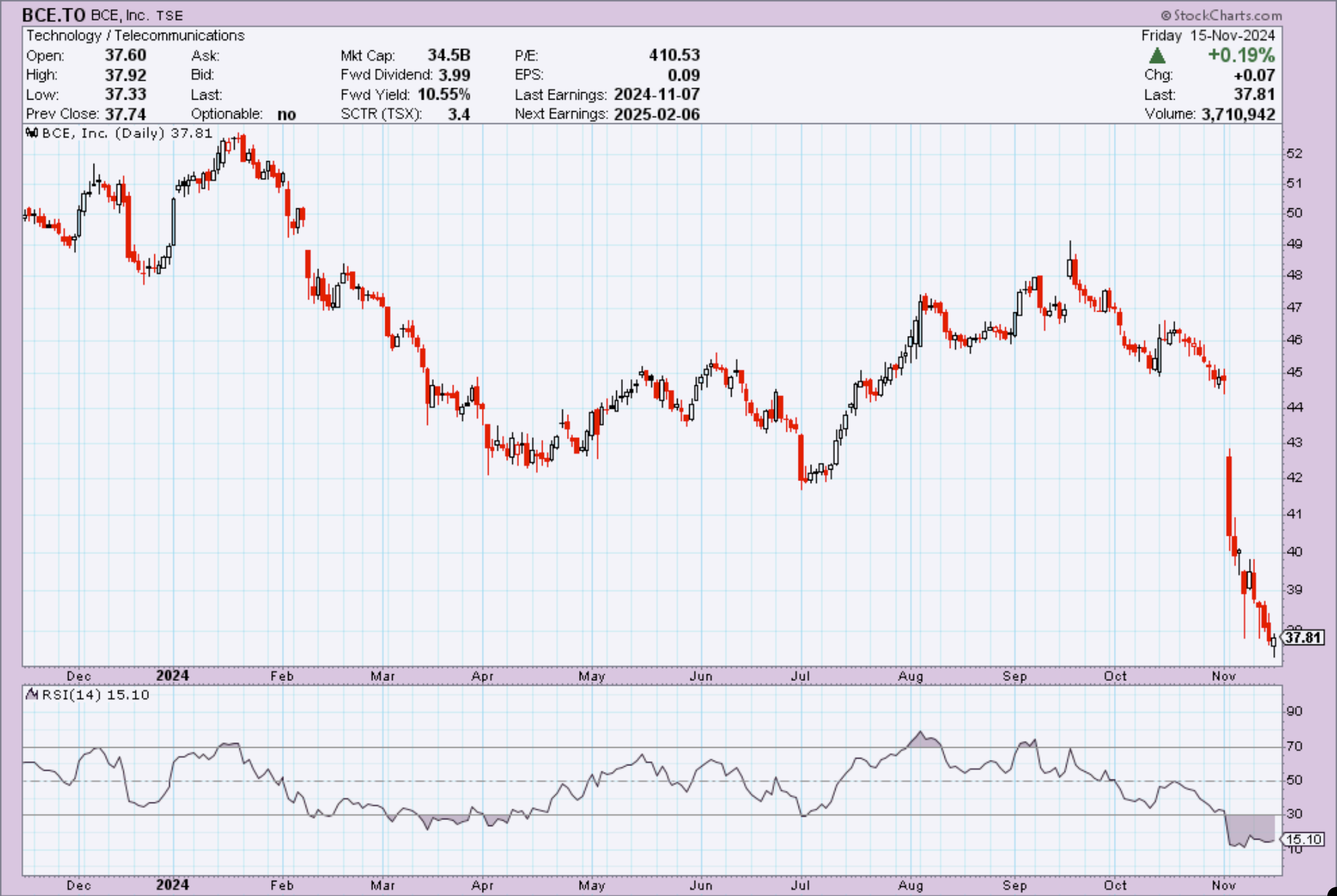This screenshot has width=1337, height=896.
Task: Click the Prev Close value 37.74
Action: click(125, 114)
